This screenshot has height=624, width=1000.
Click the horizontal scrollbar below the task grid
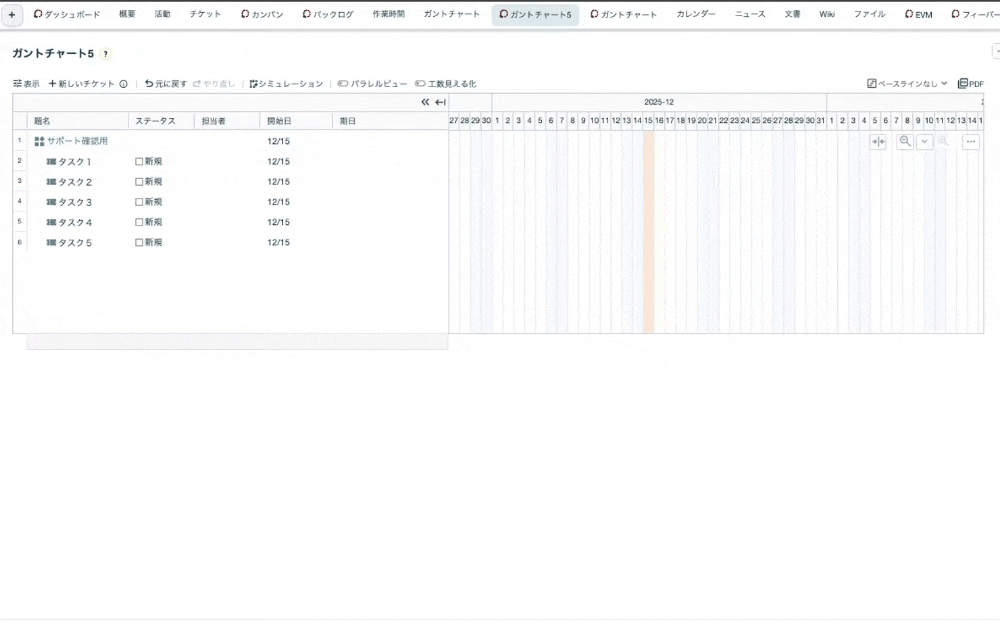(x=236, y=342)
